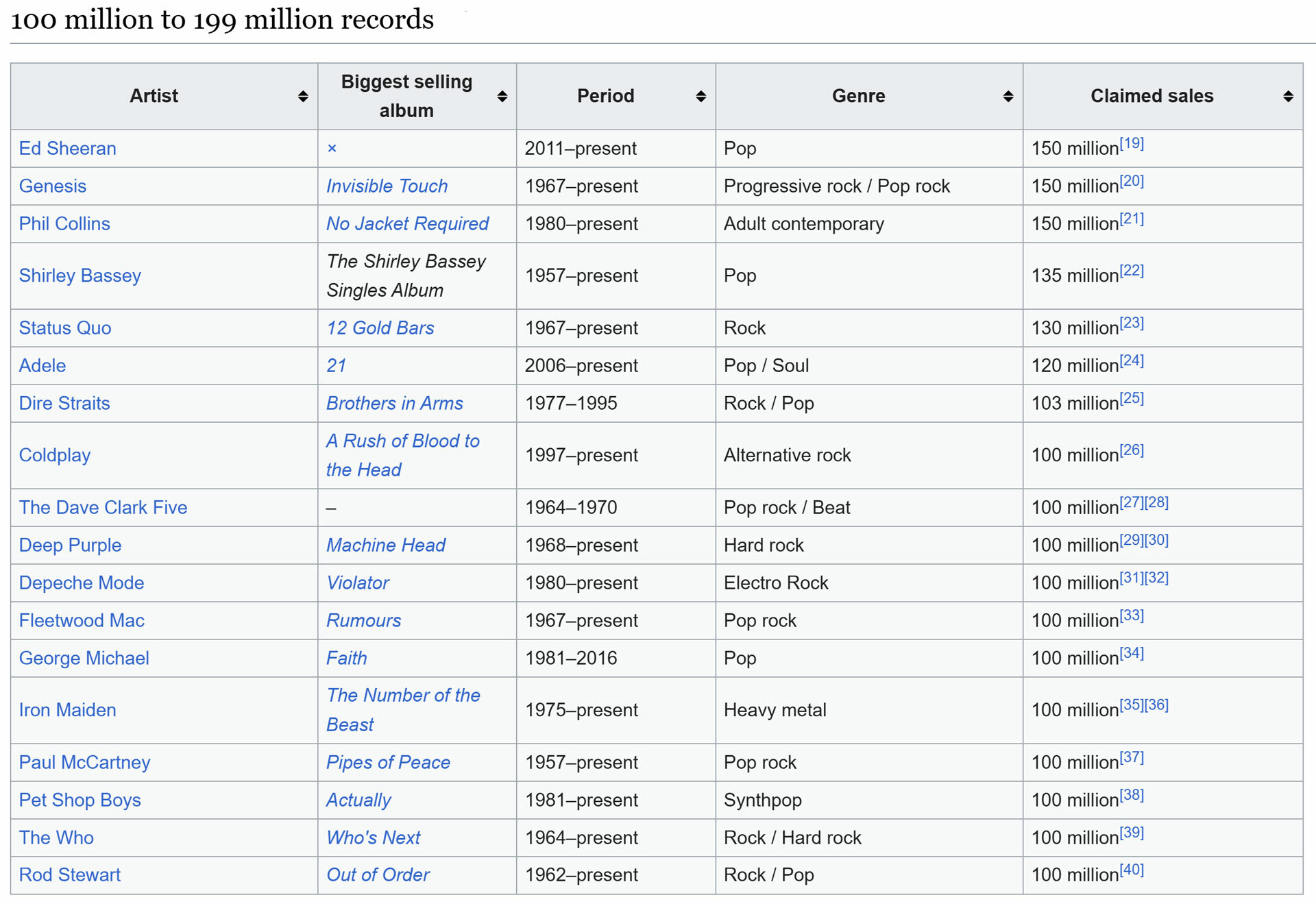This screenshot has height=906, width=1316.
Task: Open the Ed Sheeran artist link
Action: 68,149
